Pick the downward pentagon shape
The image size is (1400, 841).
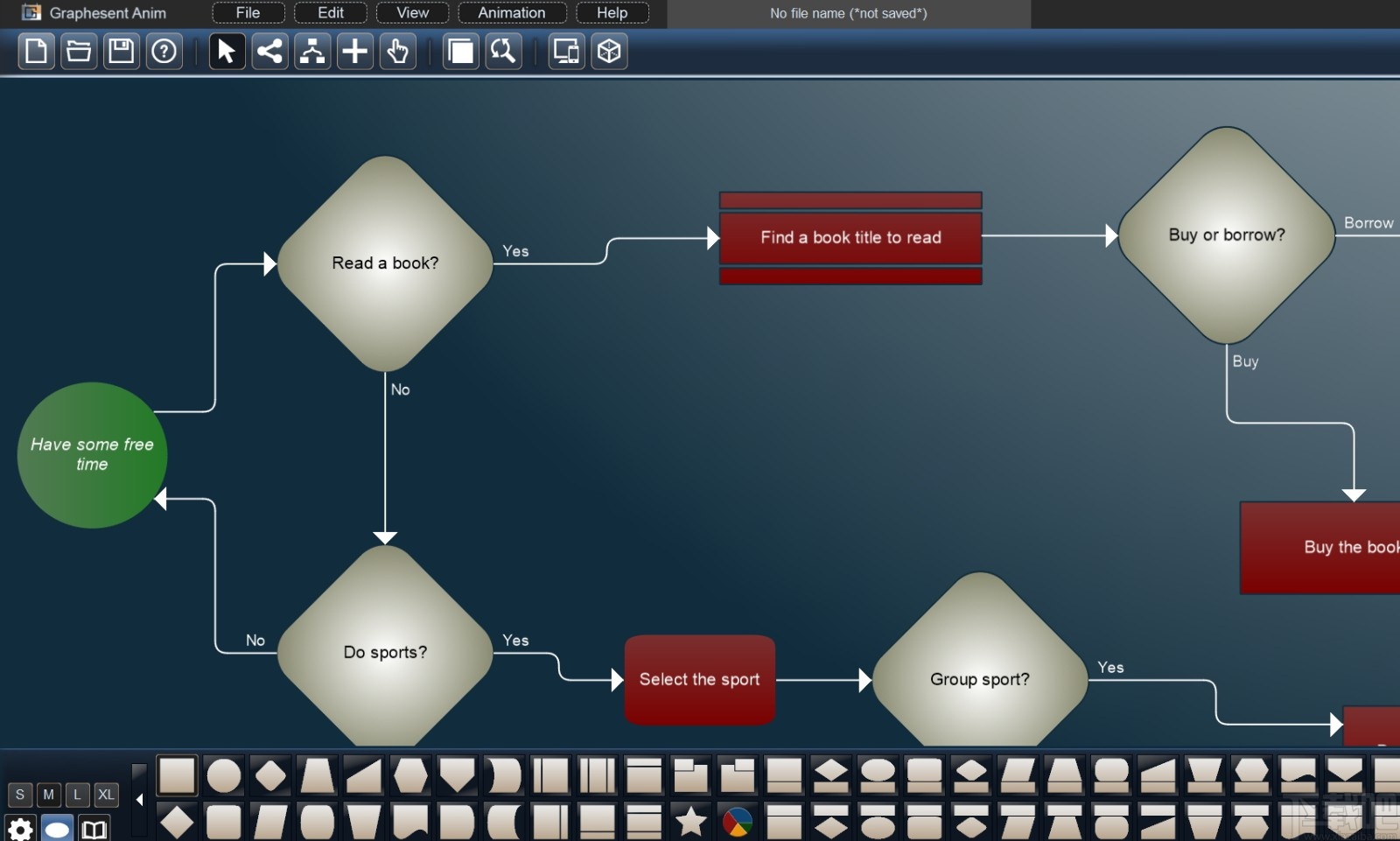458,775
